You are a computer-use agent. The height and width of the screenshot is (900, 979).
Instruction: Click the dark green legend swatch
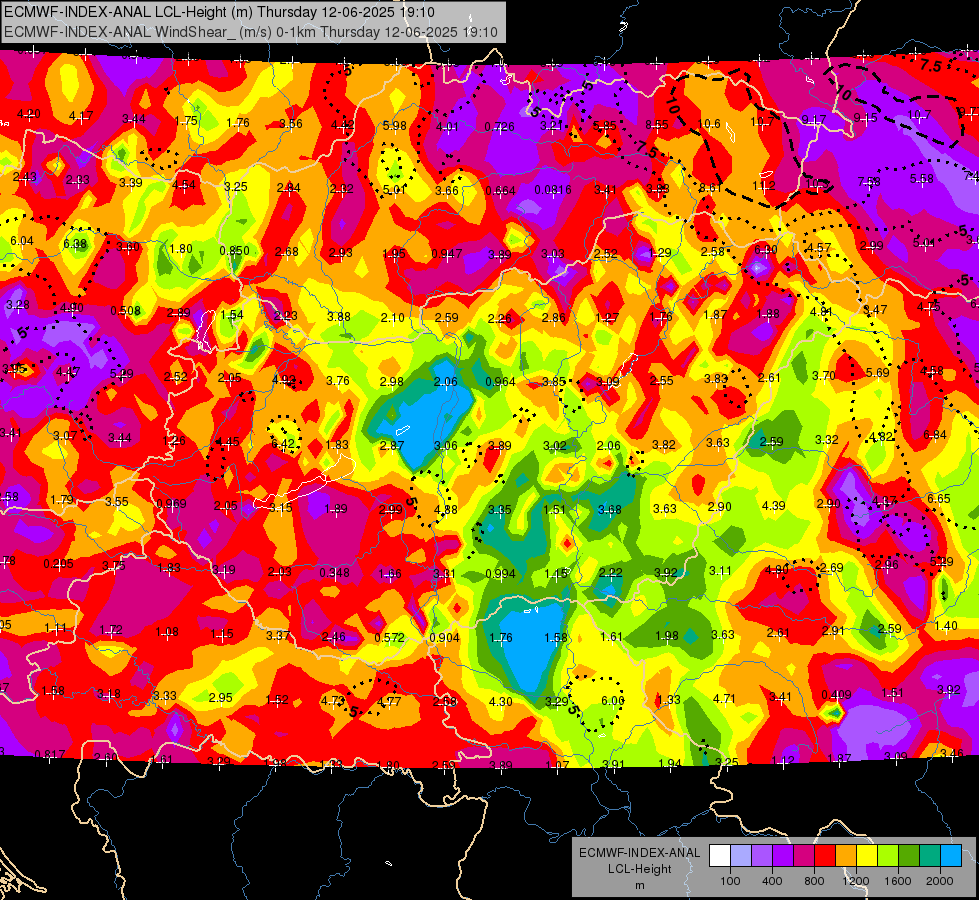(x=908, y=856)
